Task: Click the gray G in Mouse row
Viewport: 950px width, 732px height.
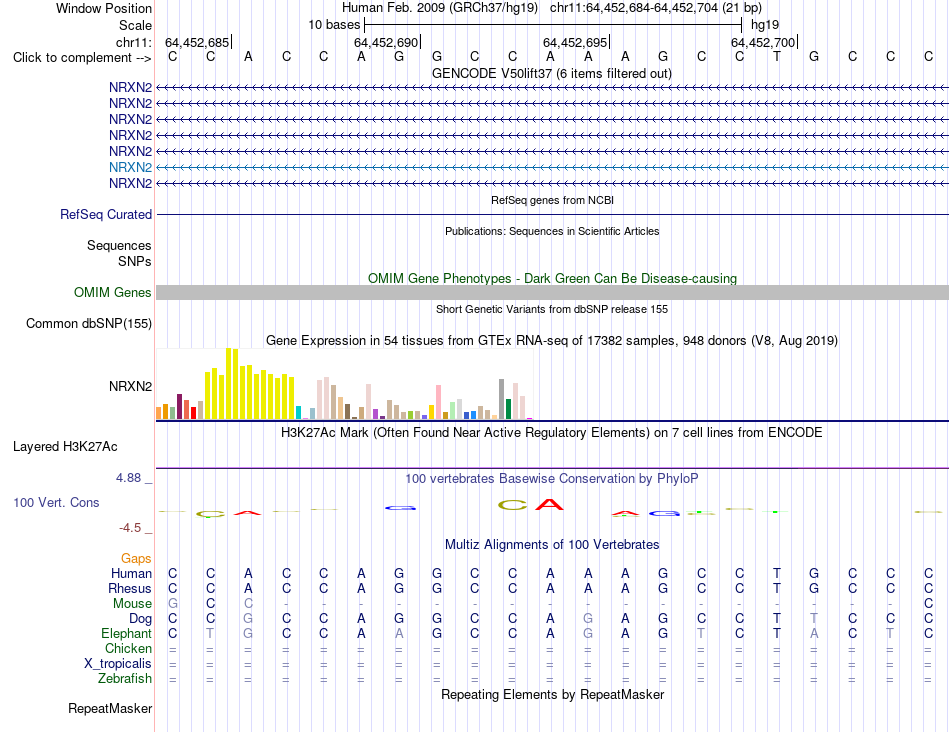Action: coord(173,604)
